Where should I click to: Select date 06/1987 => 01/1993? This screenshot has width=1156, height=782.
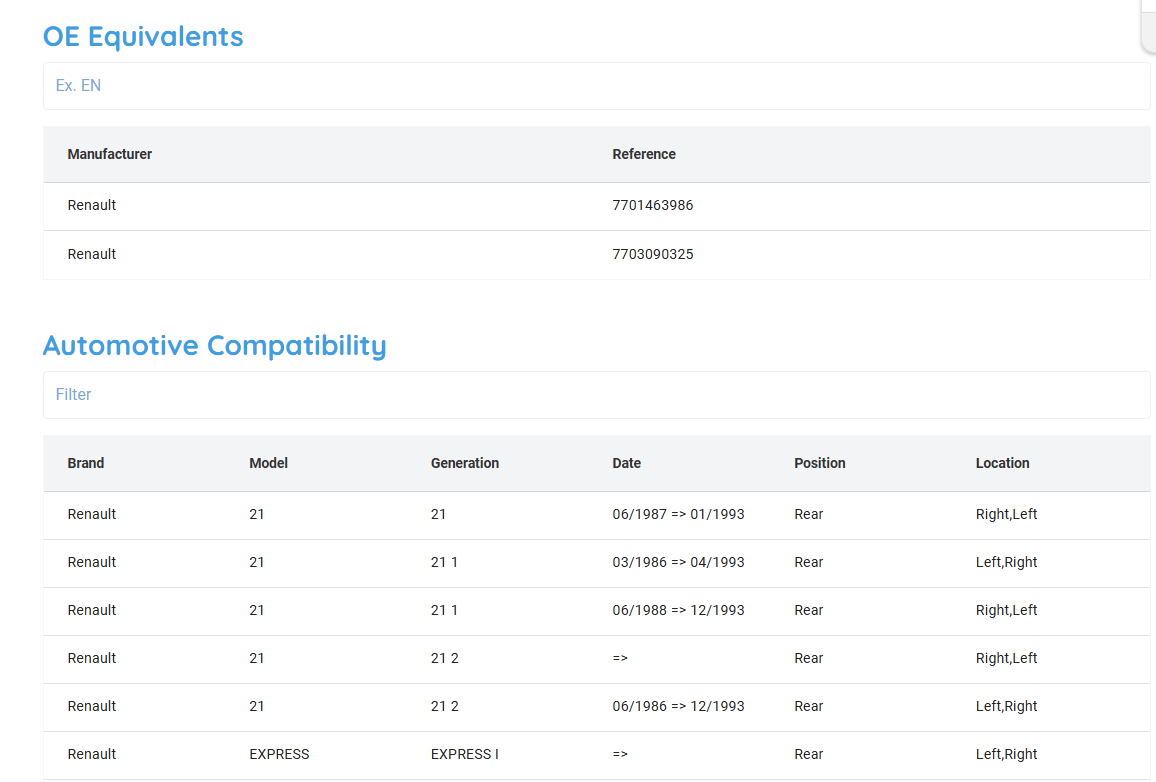tap(678, 514)
